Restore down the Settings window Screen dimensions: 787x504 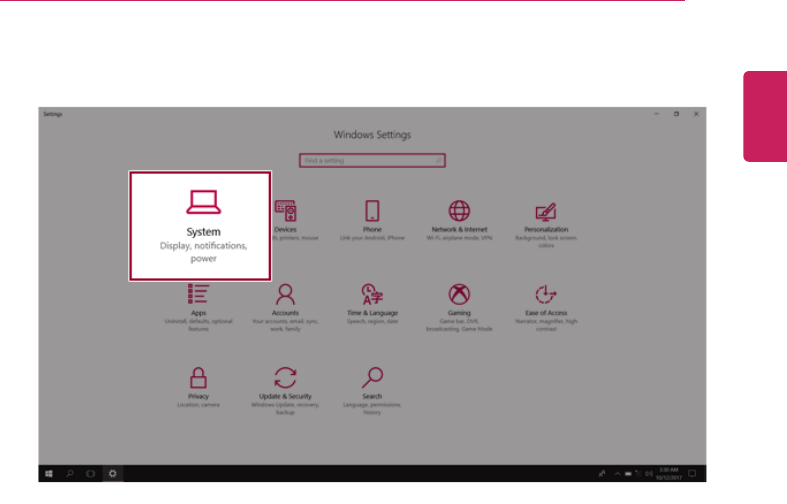(x=676, y=114)
